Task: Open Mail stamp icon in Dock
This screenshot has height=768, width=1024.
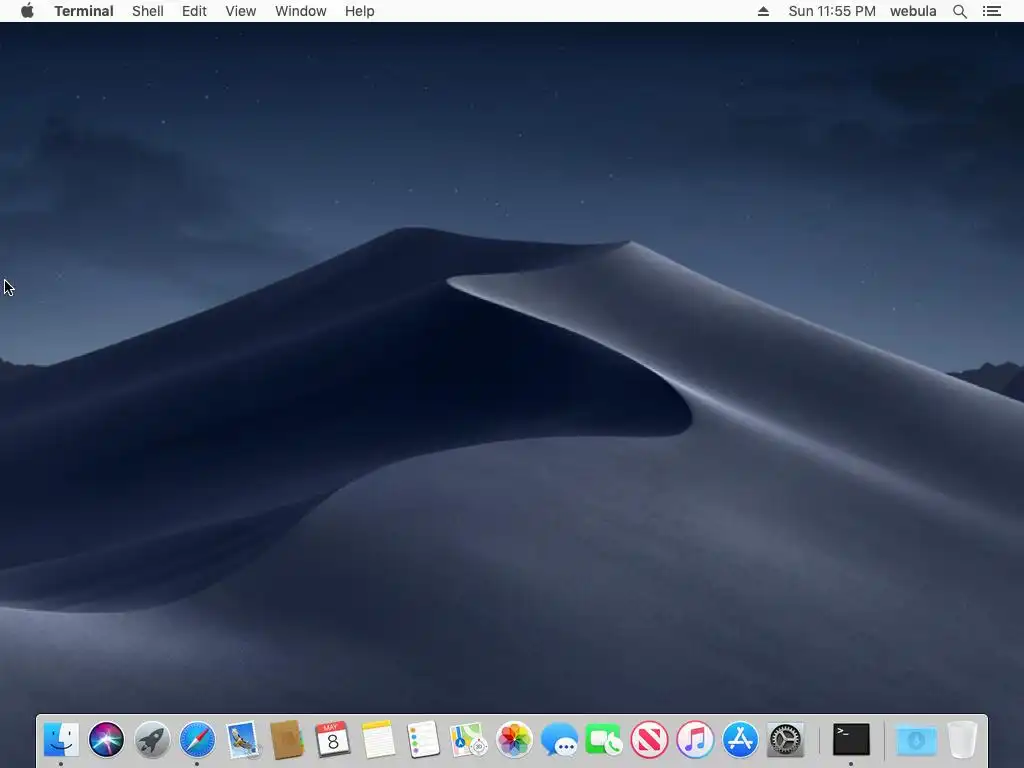Action: pyautogui.click(x=243, y=740)
